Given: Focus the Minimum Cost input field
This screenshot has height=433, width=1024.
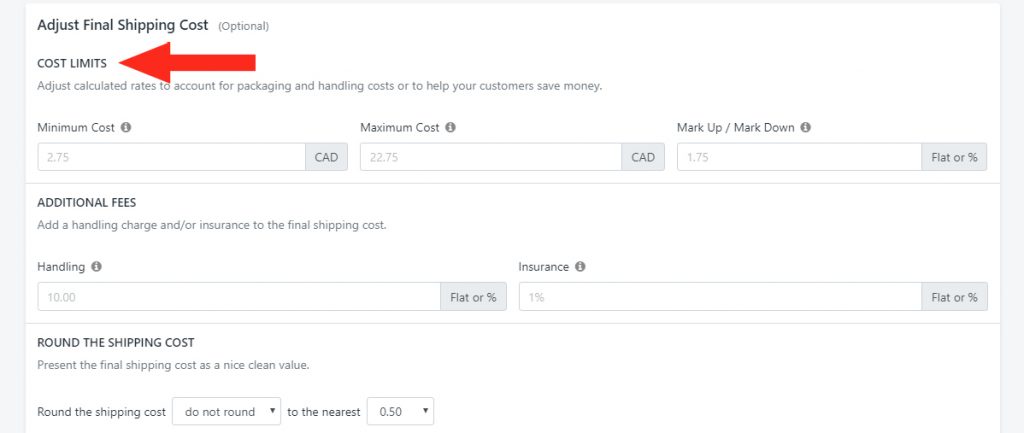Looking at the screenshot, I should pyautogui.click(x=172, y=157).
